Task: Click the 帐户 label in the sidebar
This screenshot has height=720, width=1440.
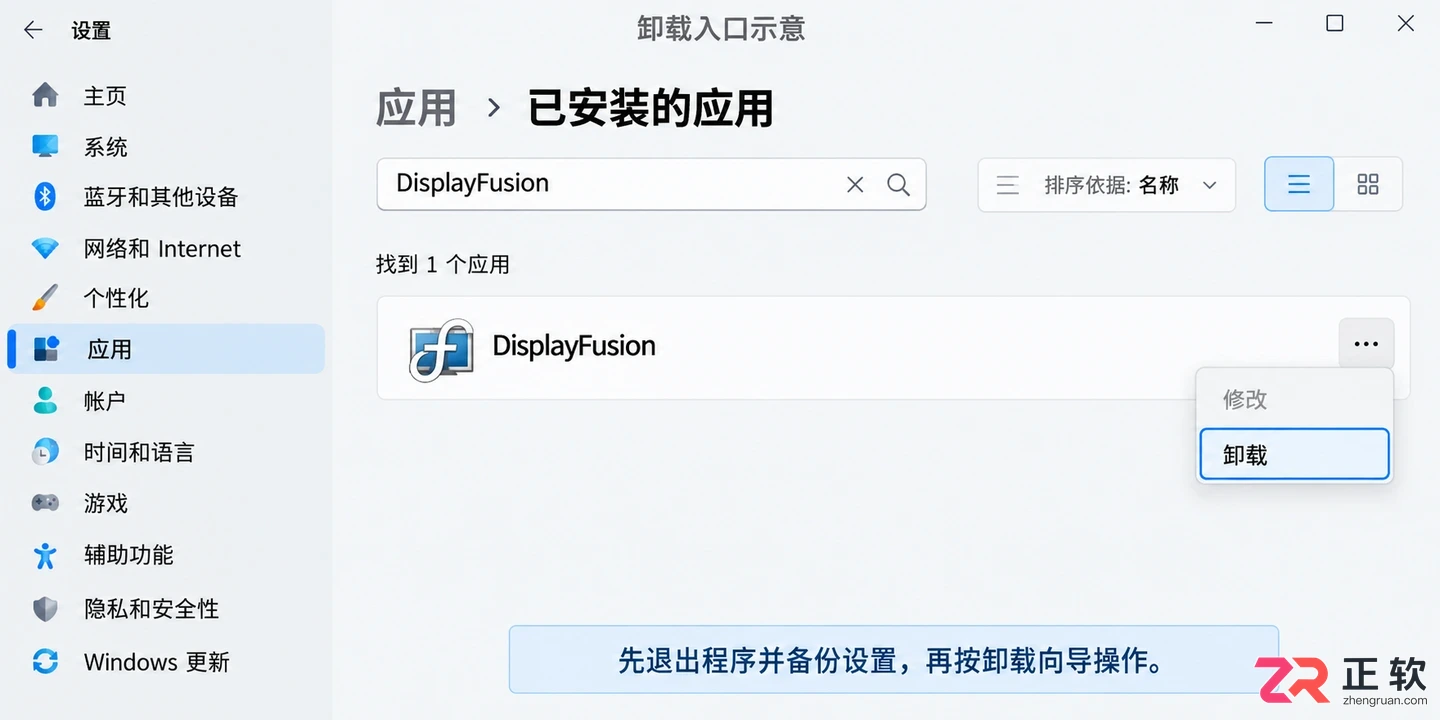Action: tap(105, 401)
